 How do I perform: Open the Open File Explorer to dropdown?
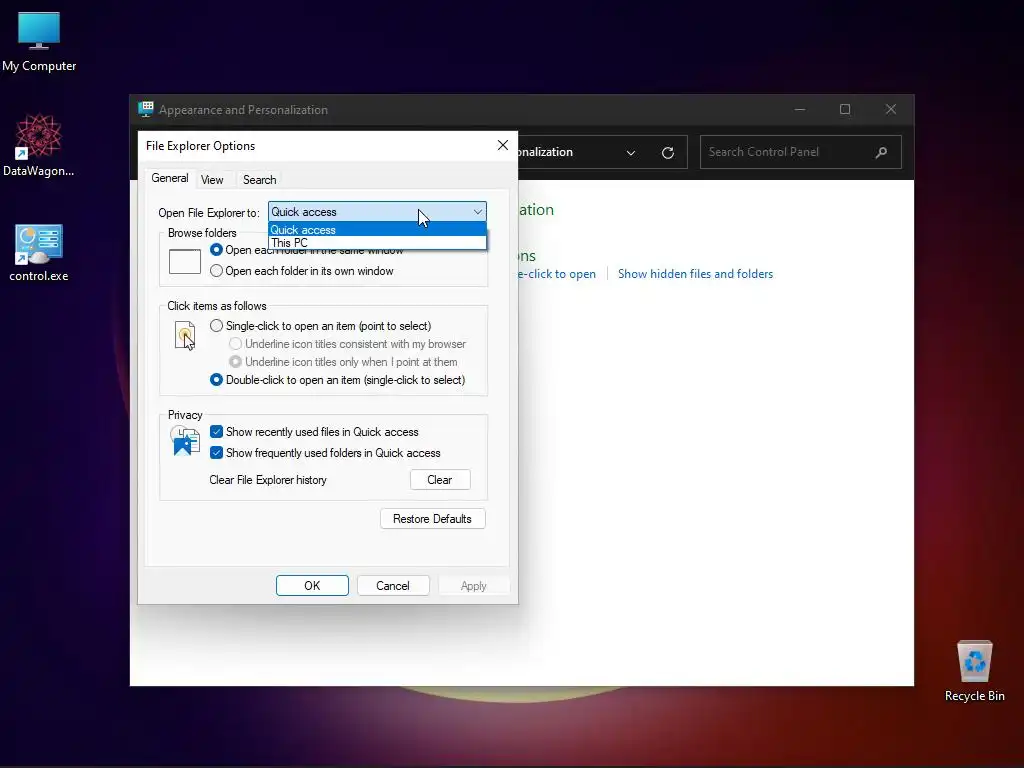click(377, 212)
